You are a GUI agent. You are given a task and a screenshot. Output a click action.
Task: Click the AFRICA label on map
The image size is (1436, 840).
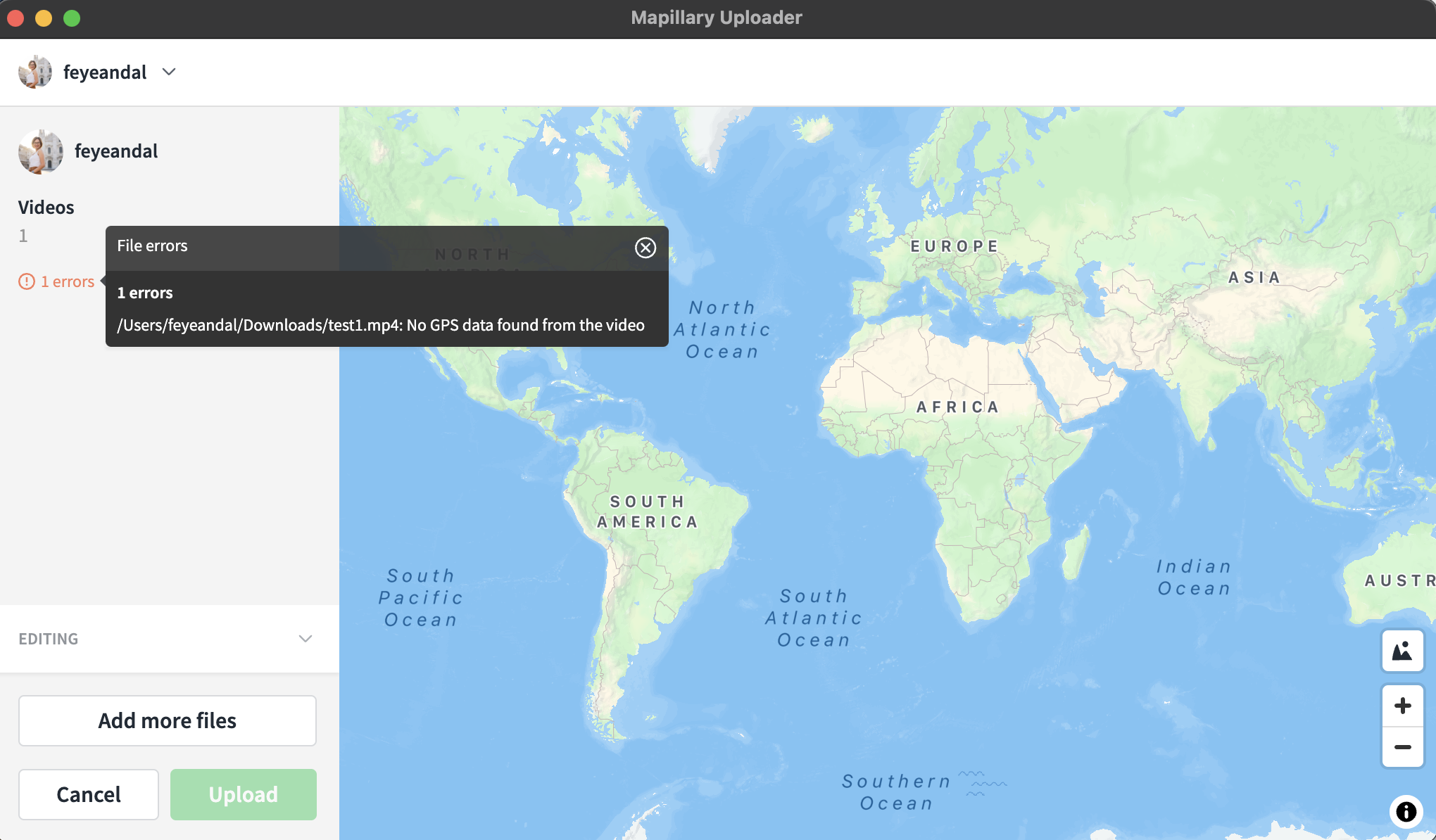pyautogui.click(x=957, y=407)
